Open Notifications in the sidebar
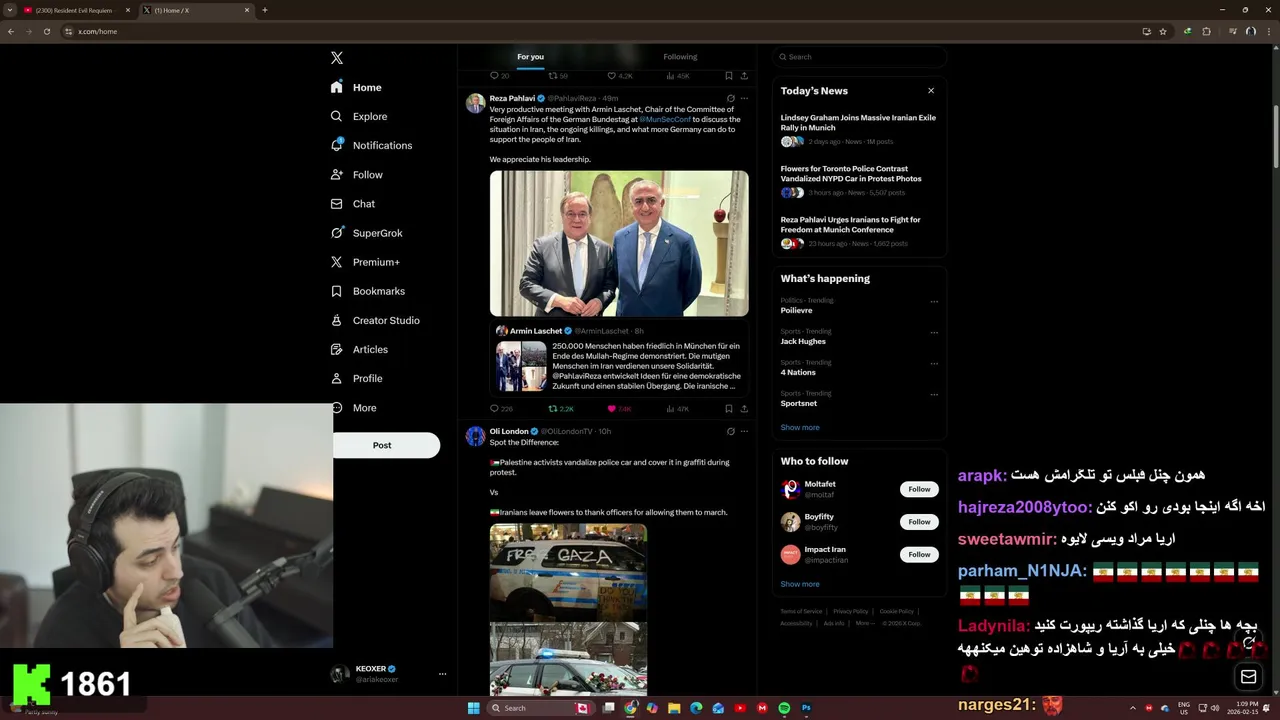Image resolution: width=1280 pixels, height=720 pixels. pos(371,145)
